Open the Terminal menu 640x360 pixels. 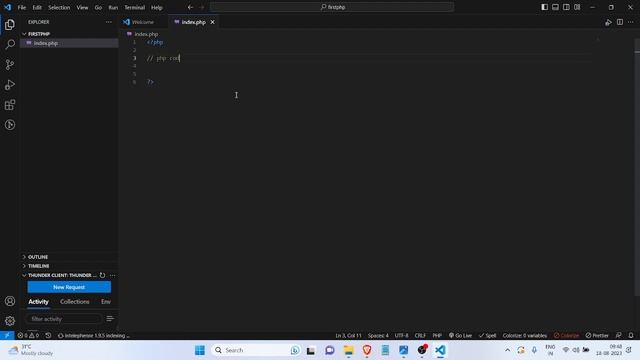(135, 7)
